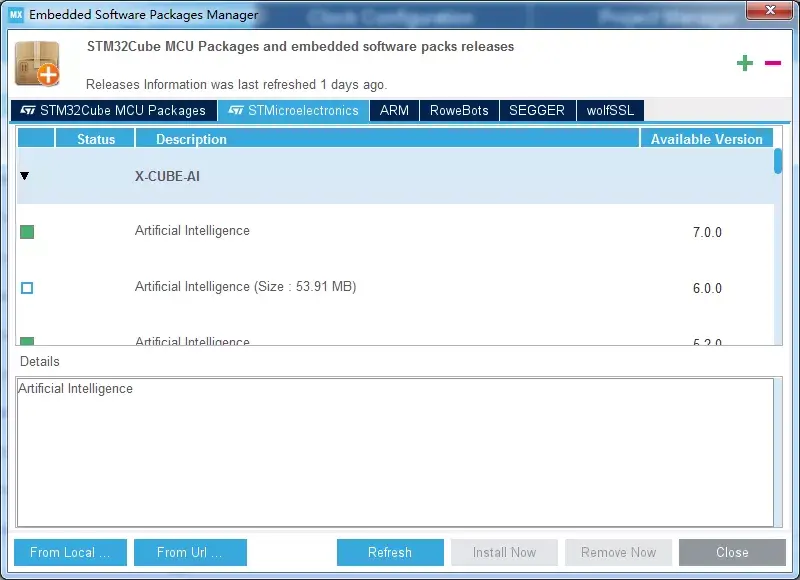Click the red minus icon to remove packages
This screenshot has width=800, height=580.
tap(771, 62)
